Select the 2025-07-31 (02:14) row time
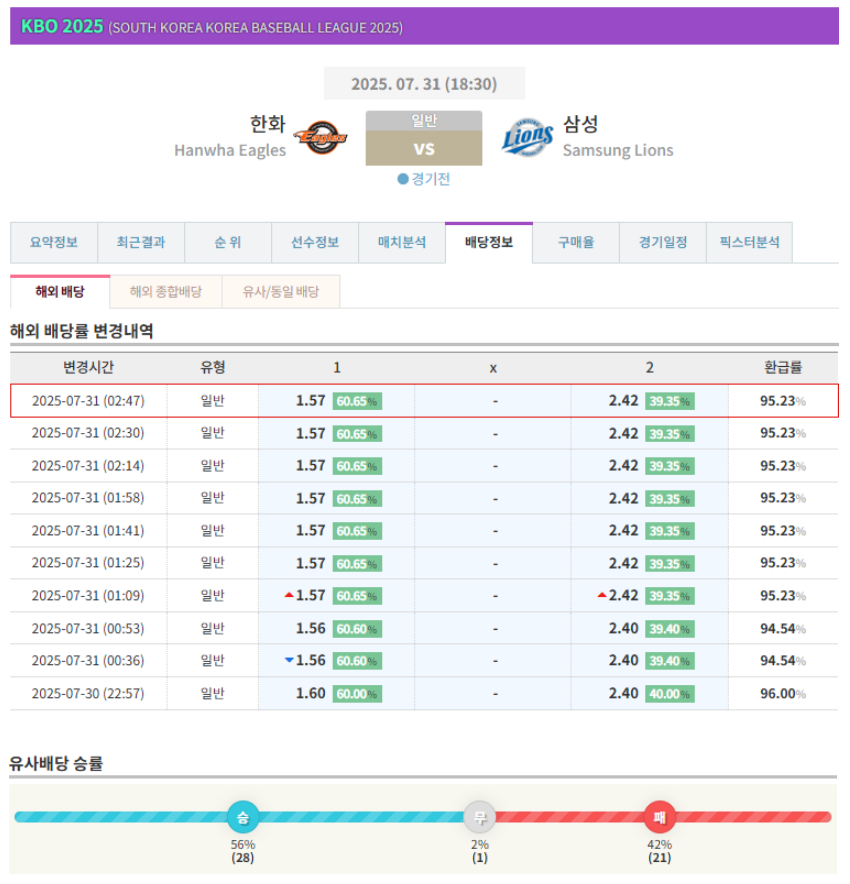The height and width of the screenshot is (884, 850). coord(88,466)
